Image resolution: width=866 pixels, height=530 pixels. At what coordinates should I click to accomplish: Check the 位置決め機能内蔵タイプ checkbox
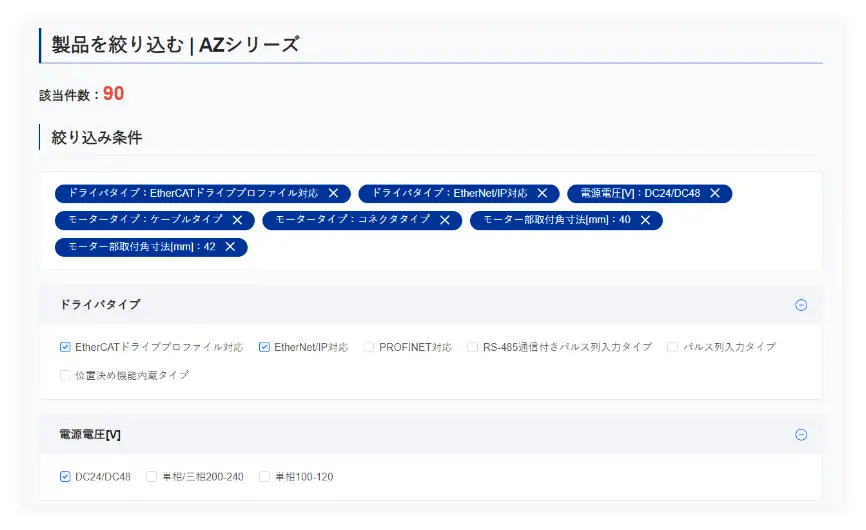(x=65, y=375)
